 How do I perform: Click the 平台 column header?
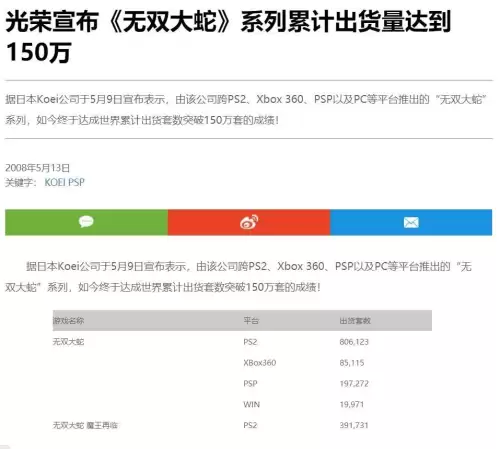[251, 321]
